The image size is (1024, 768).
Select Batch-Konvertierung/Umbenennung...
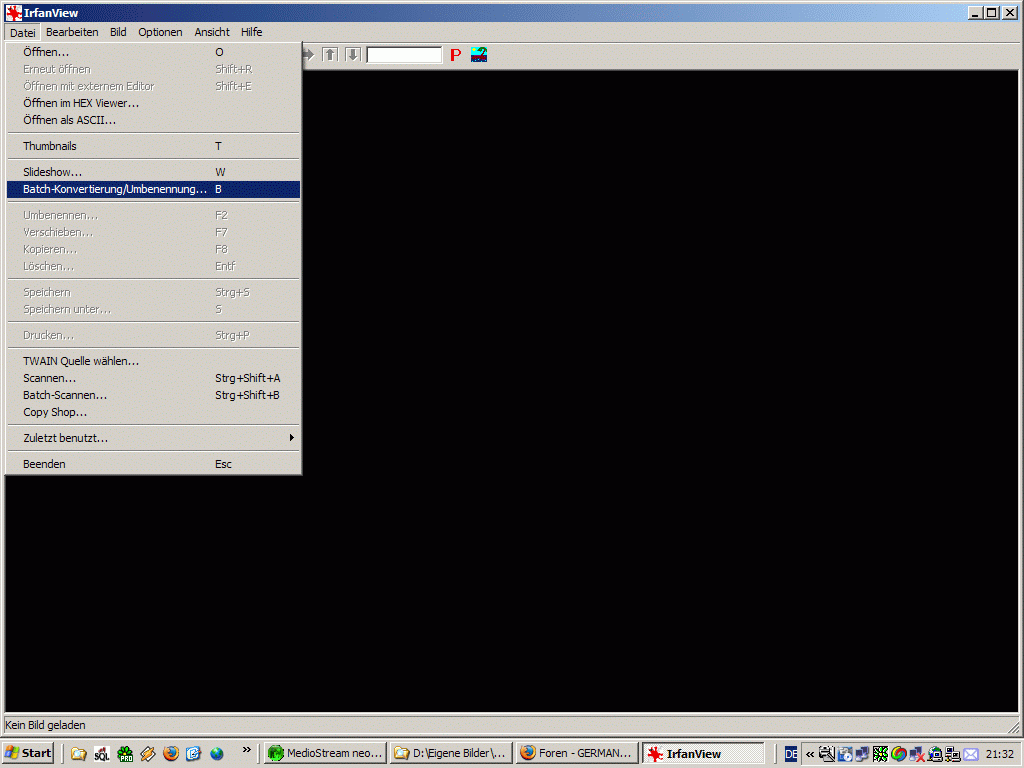pos(153,189)
